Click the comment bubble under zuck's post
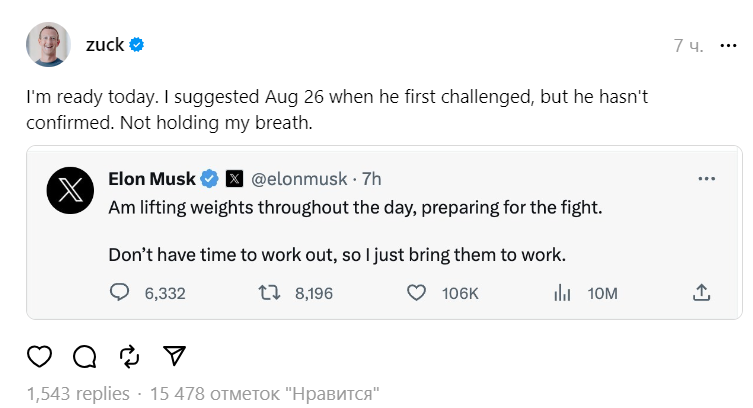Image resolution: width=753 pixels, height=408 pixels. tap(84, 356)
